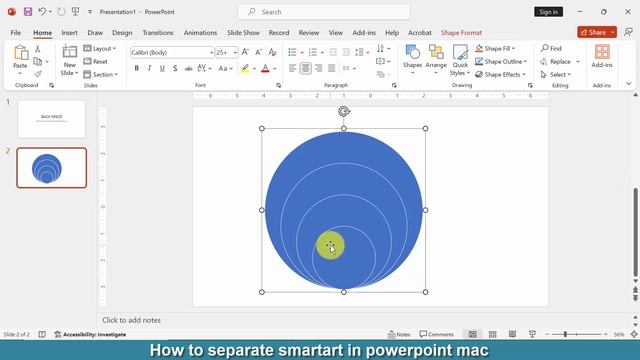Viewport: 640px width, 360px height.
Task: Open the Transitions tab
Action: click(158, 33)
